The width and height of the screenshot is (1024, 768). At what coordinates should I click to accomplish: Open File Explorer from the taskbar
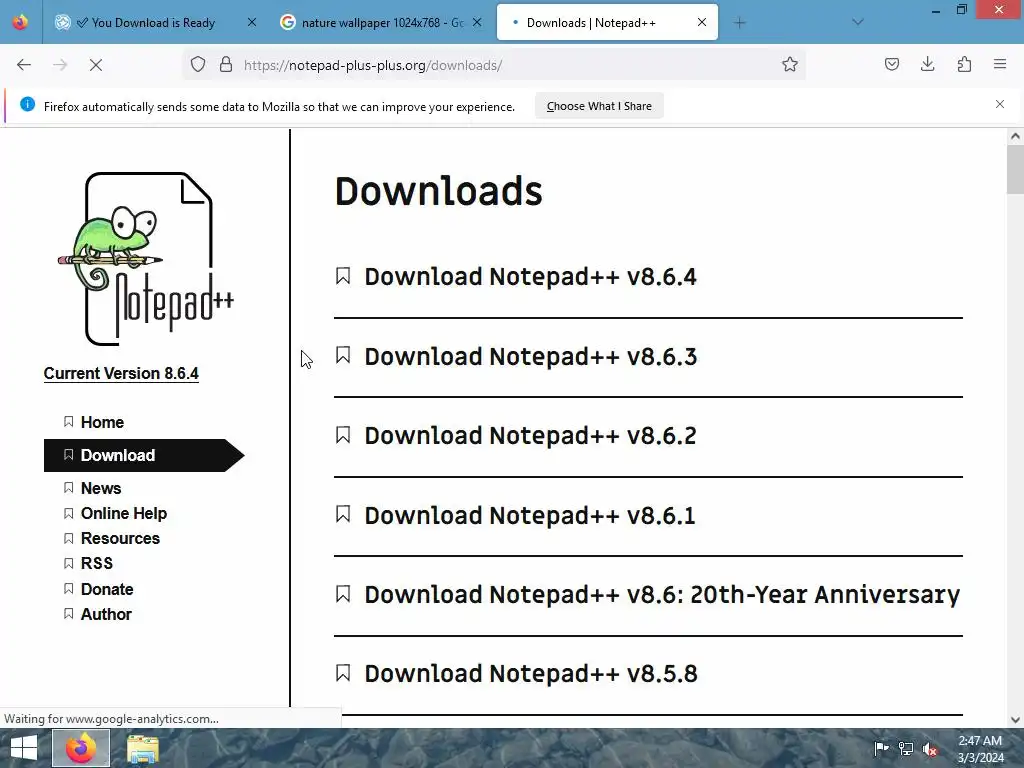coord(142,748)
